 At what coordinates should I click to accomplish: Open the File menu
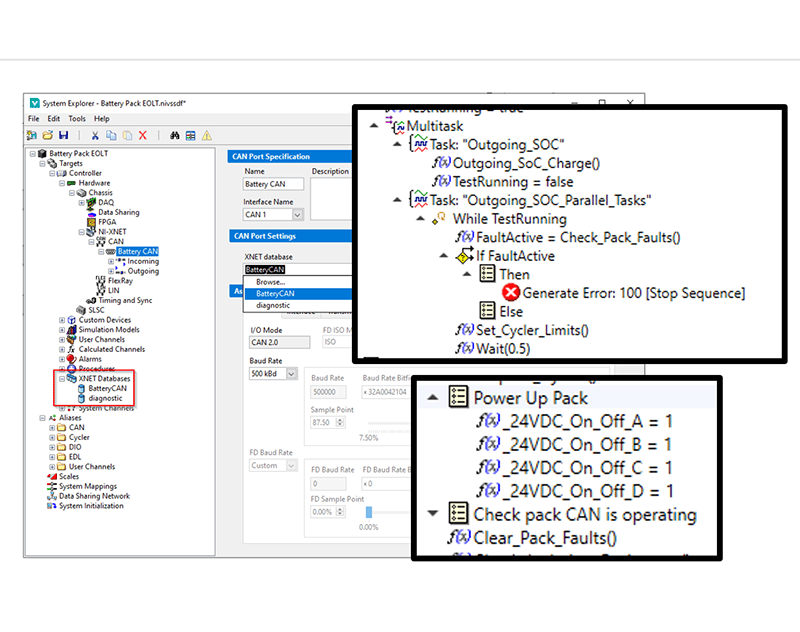pos(34,118)
